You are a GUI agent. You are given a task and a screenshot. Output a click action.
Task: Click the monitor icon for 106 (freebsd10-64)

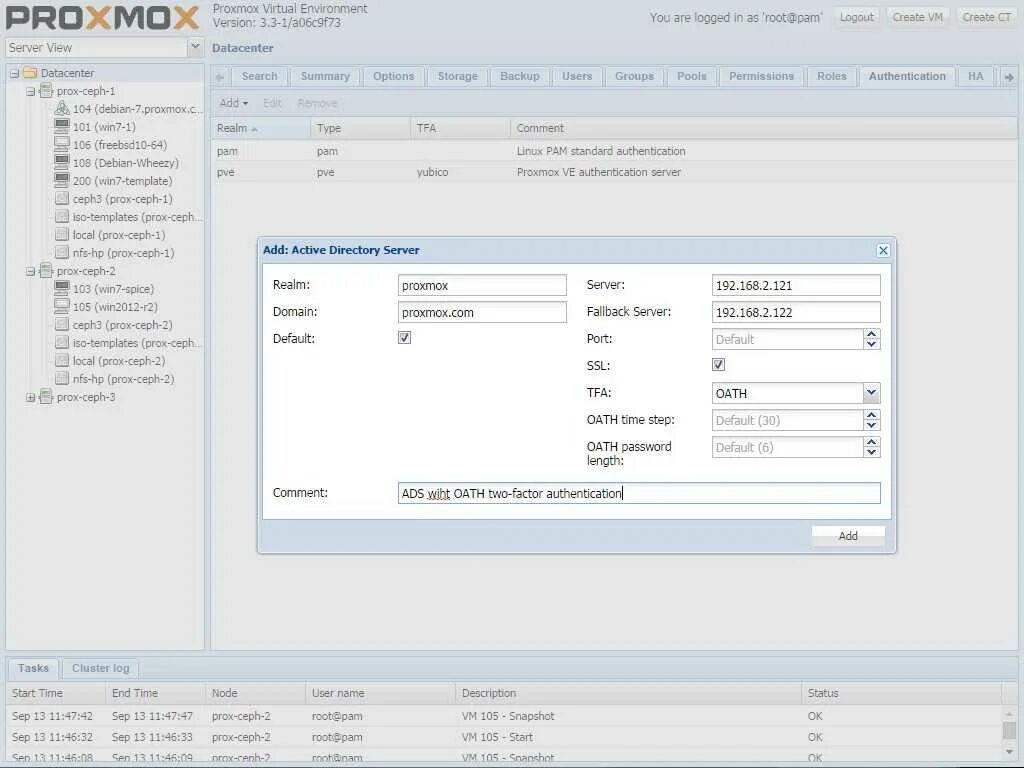point(62,144)
